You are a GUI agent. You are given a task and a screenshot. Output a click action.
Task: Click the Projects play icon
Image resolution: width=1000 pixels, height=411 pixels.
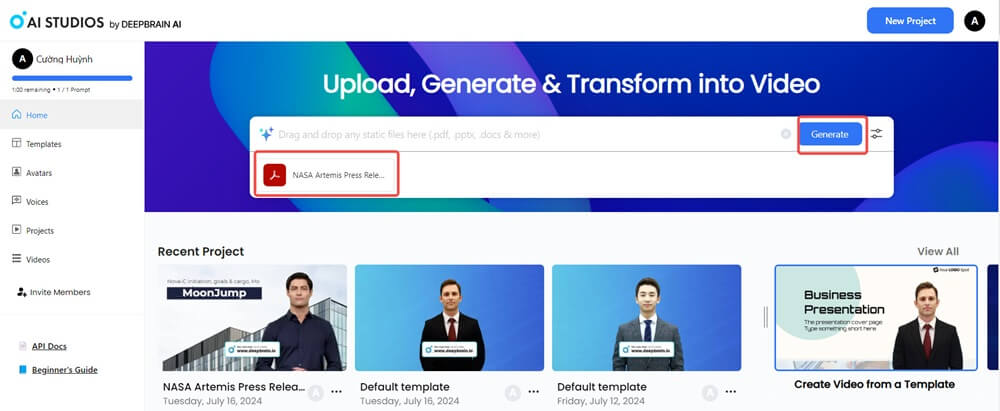click(17, 229)
